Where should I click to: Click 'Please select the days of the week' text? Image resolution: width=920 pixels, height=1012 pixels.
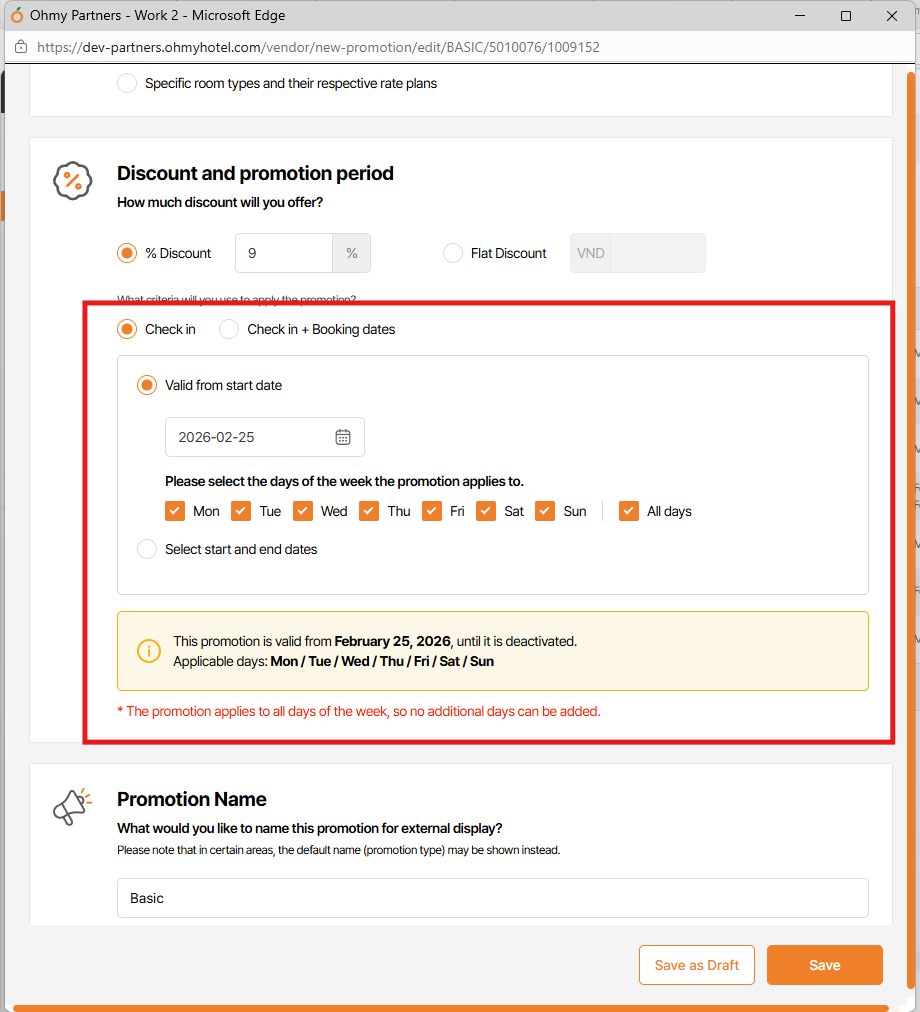point(344,481)
